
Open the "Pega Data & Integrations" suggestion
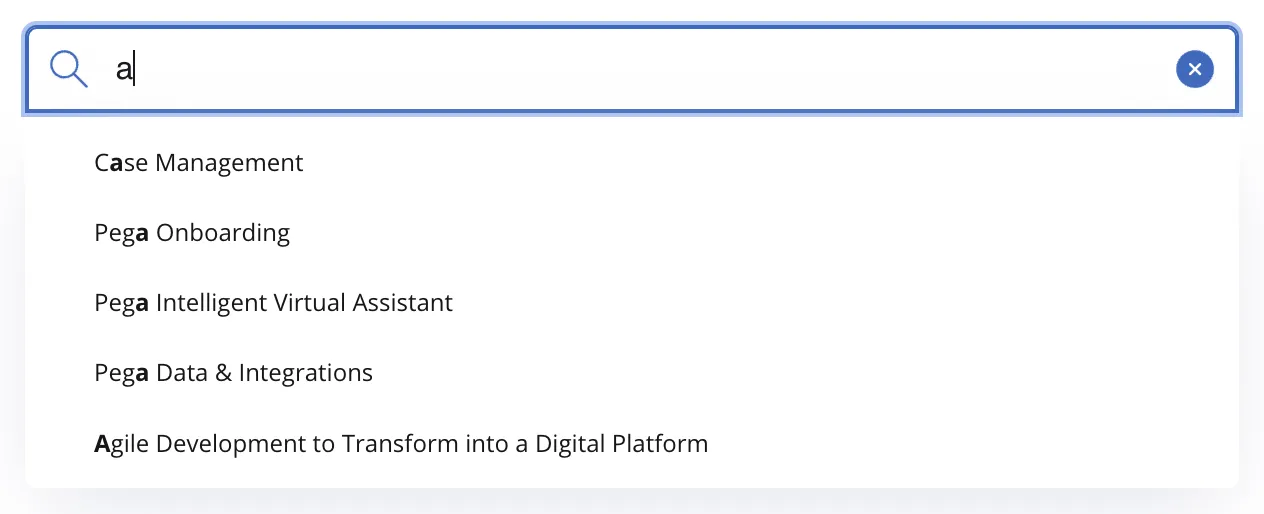233,373
